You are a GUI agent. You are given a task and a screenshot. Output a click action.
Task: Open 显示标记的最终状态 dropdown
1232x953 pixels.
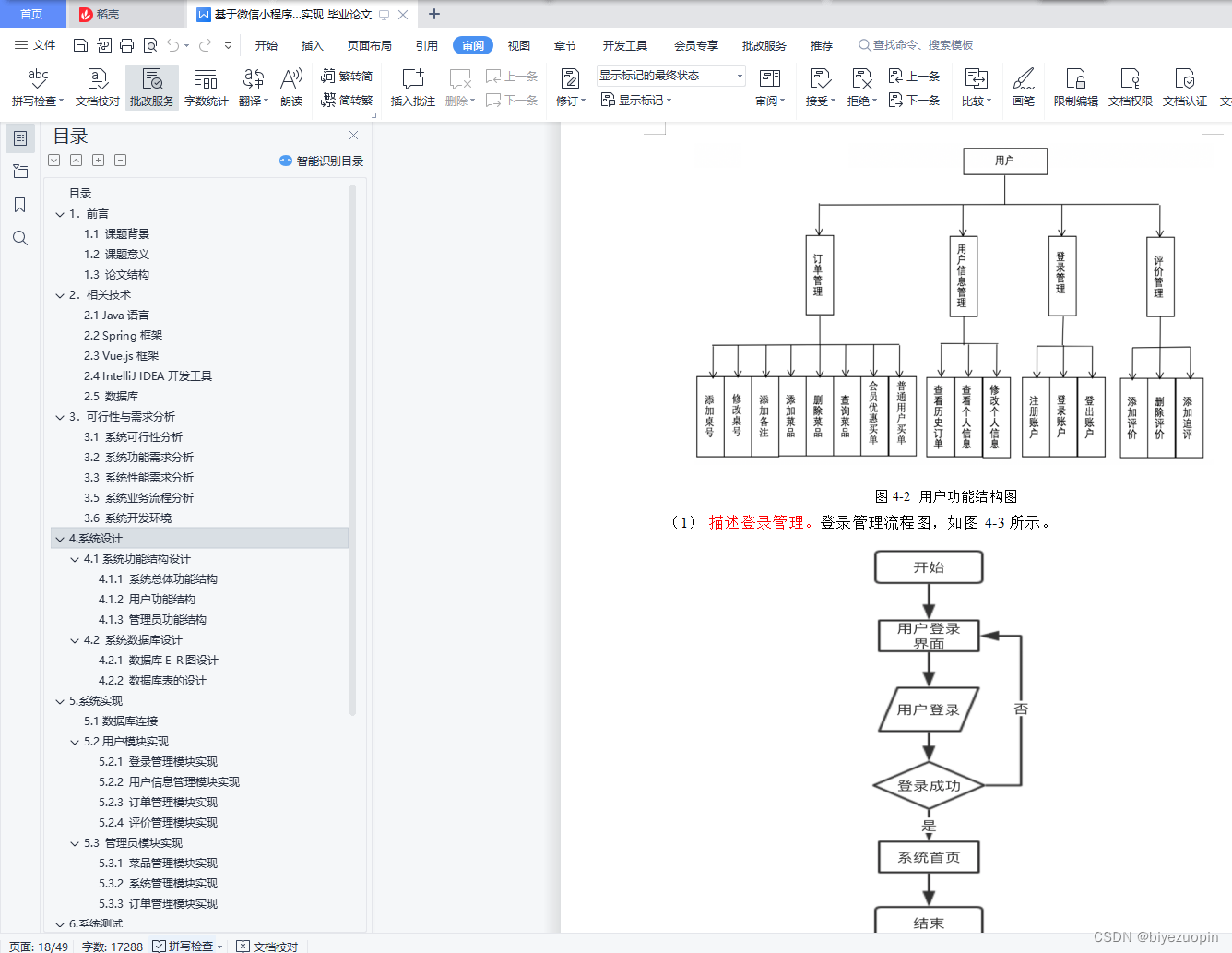point(670,76)
